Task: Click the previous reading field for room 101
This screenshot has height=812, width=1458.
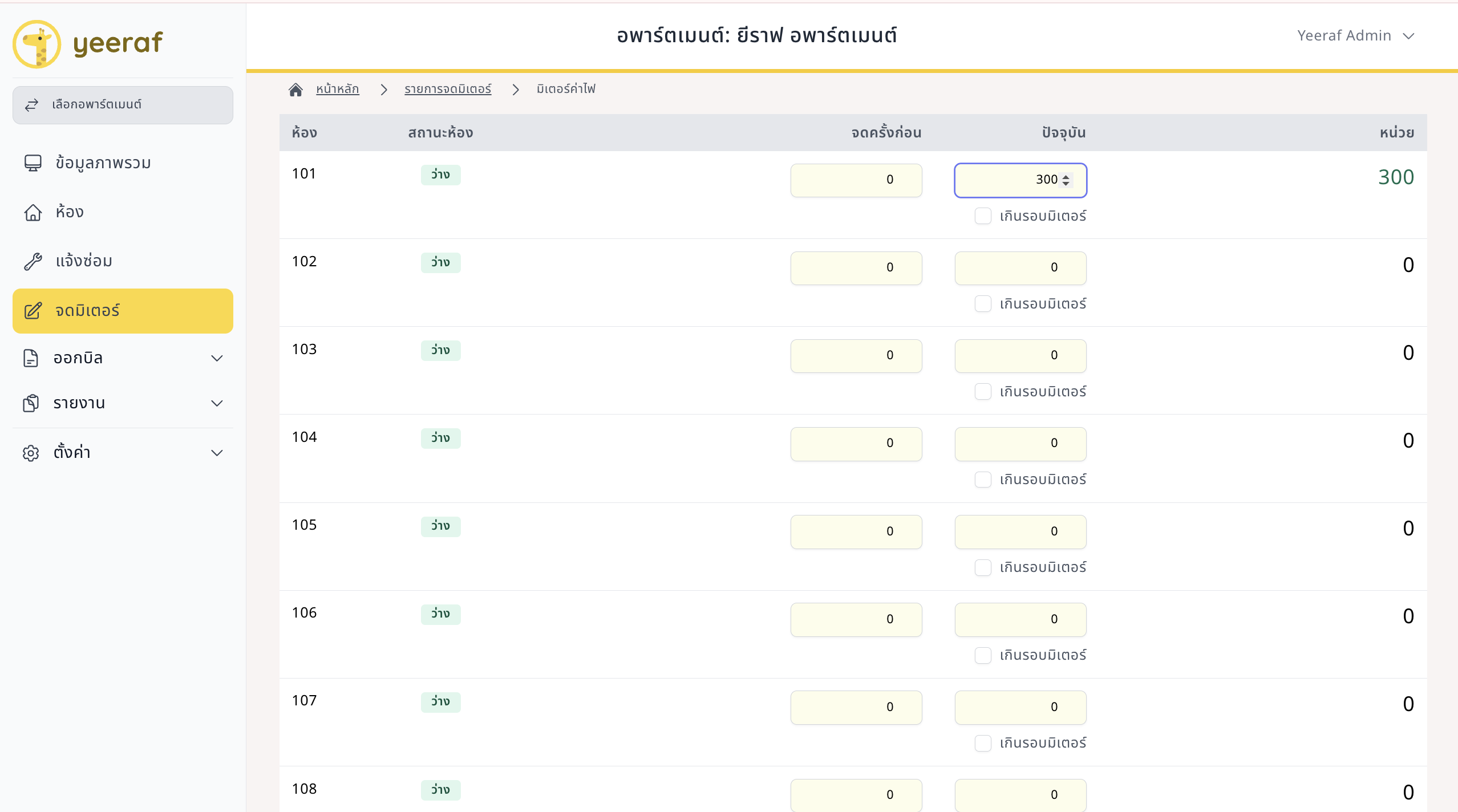Action: point(856,180)
